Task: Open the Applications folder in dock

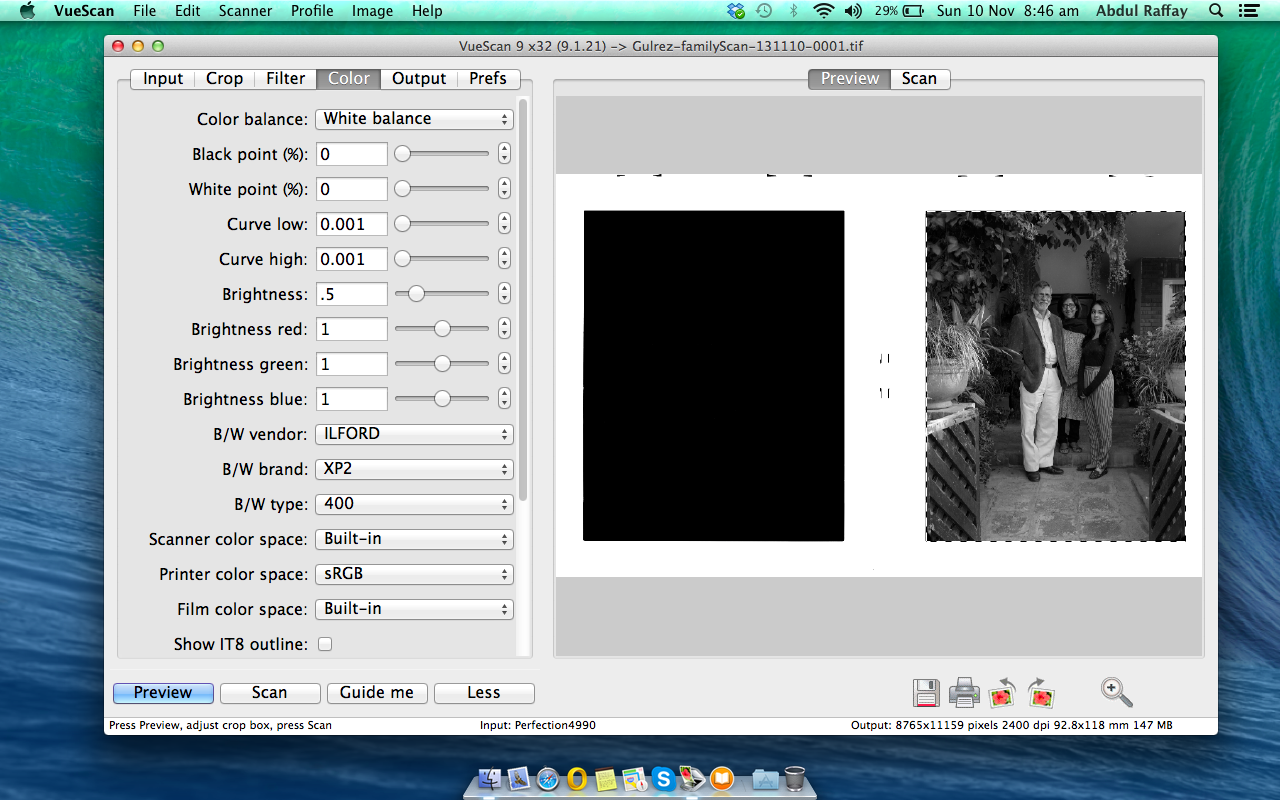Action: [766, 778]
